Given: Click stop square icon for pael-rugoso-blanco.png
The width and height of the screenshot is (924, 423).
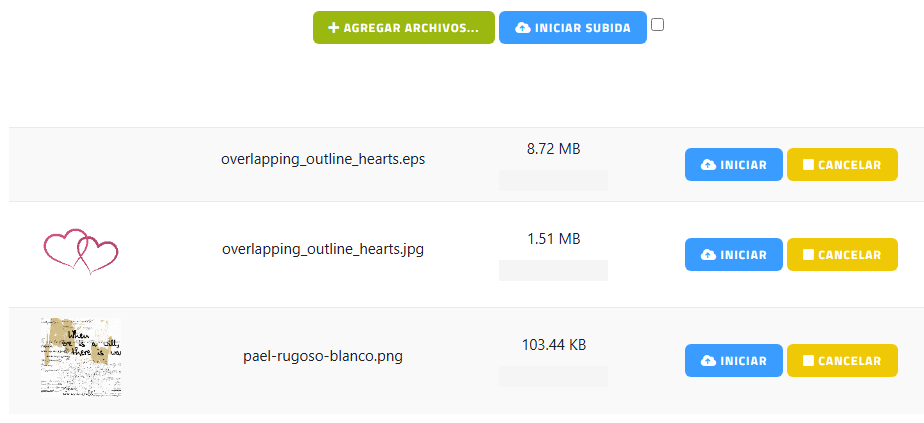Looking at the screenshot, I should pos(808,361).
